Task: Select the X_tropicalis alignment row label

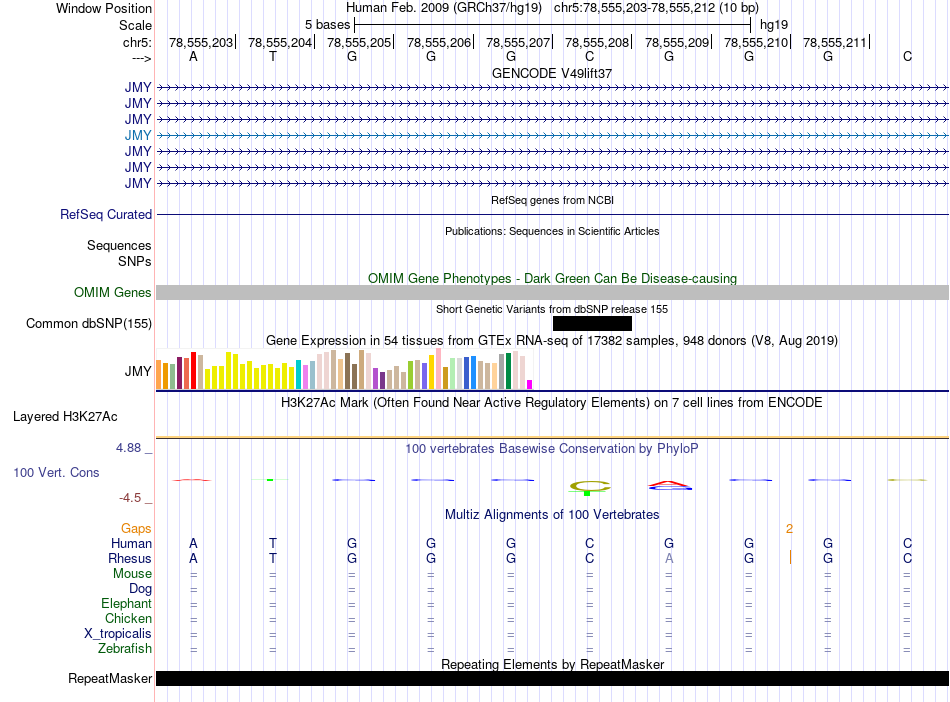Action: pyautogui.click(x=118, y=634)
